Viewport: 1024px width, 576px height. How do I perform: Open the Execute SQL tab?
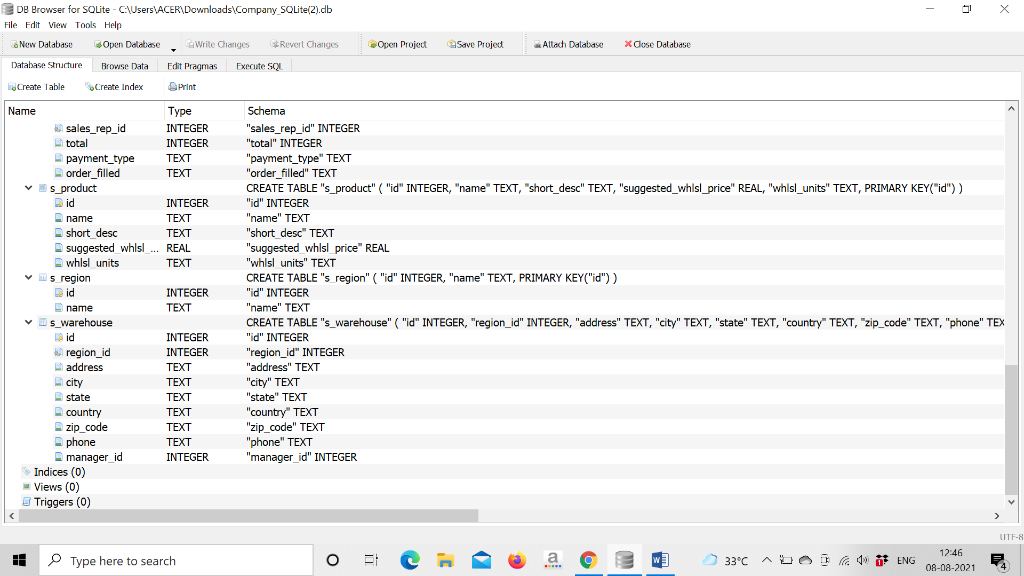(258, 65)
